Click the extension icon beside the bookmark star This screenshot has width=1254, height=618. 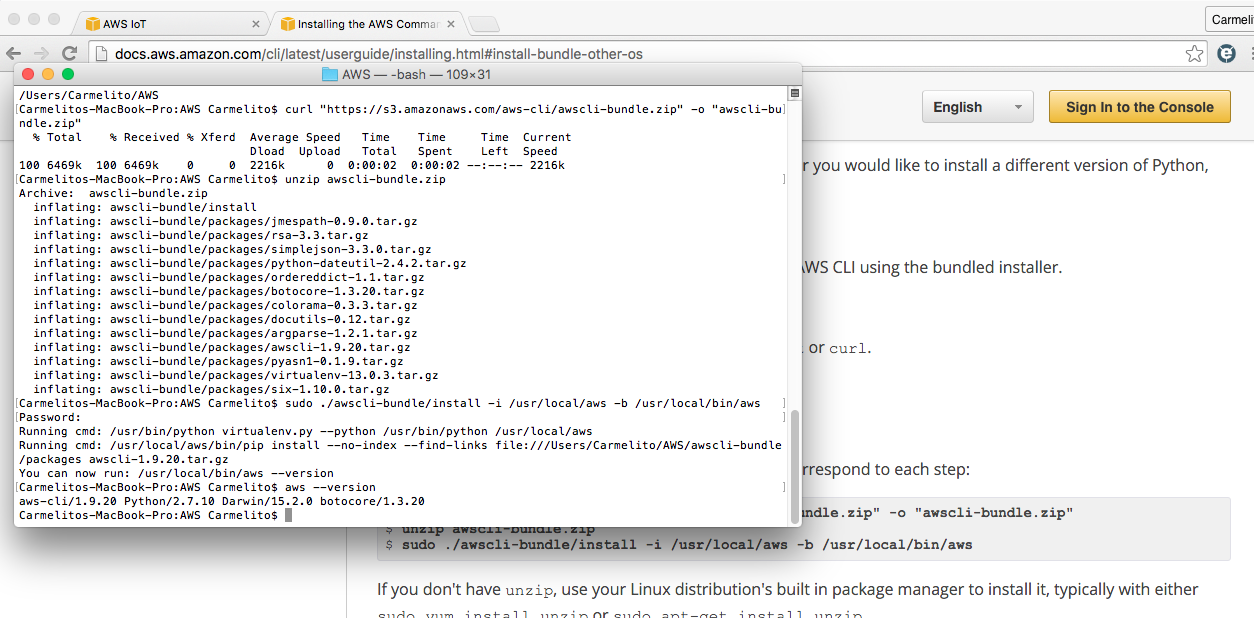1226,53
